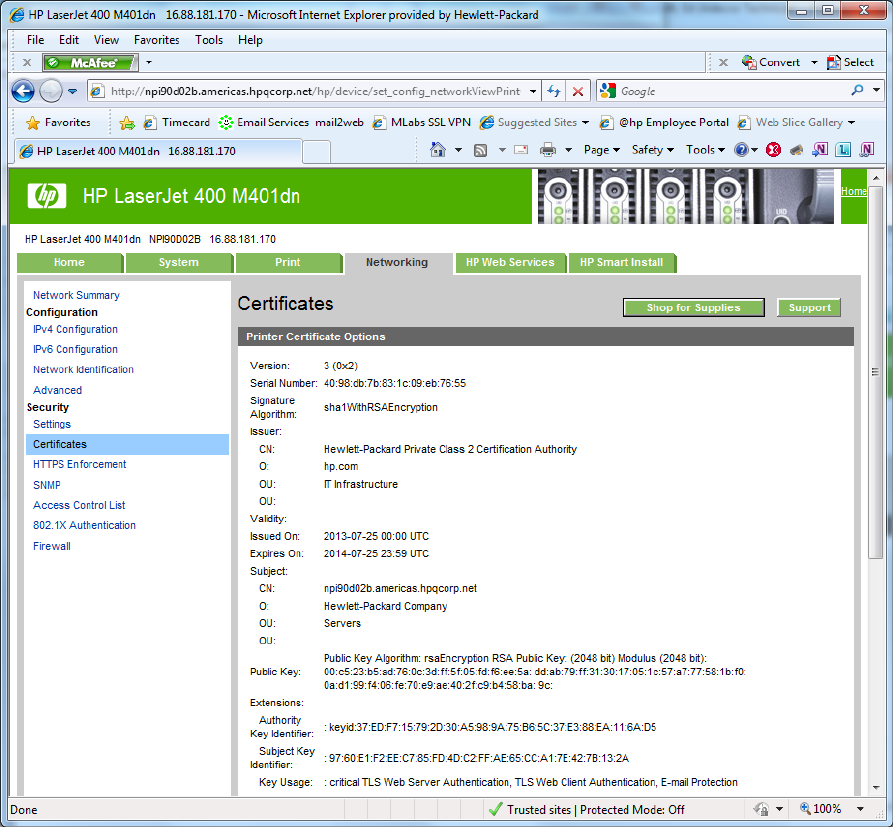Open the Convert dropdown arrow
The width and height of the screenshot is (893, 827).
814,62
